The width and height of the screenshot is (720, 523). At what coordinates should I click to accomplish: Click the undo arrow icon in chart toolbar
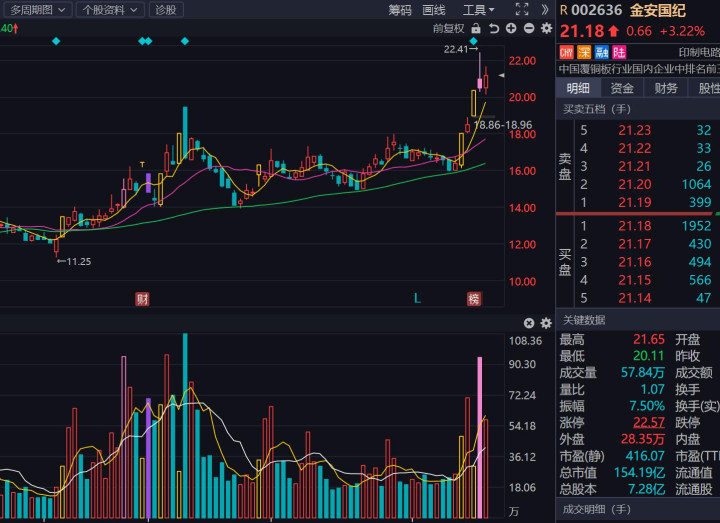pyautogui.click(x=493, y=28)
